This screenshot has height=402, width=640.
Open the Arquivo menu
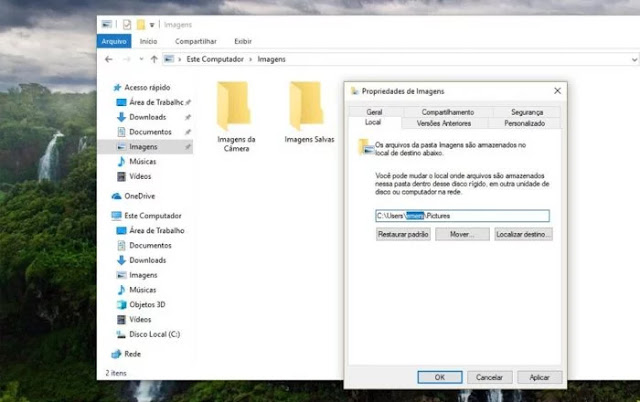click(x=114, y=41)
